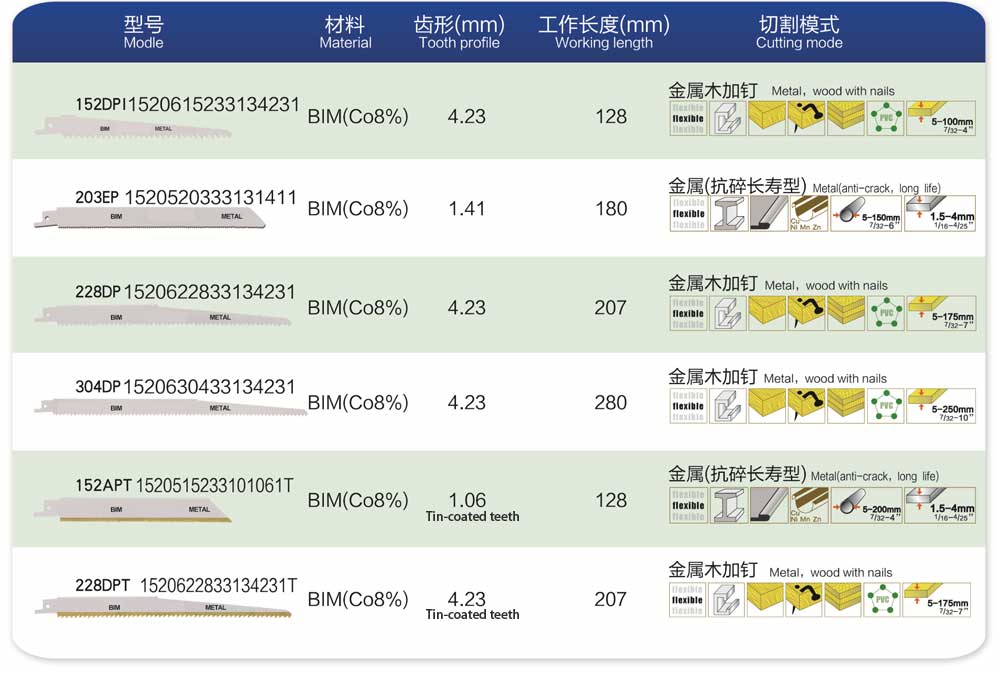Click the flexible icon for model 203EP
The height and width of the screenshot is (697, 1000).
[x=688, y=213]
